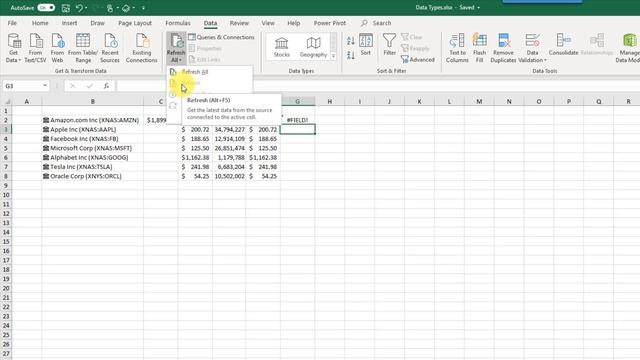640x360 pixels.
Task: Click the formula bar input area
Action: pyautogui.click(x=378, y=86)
